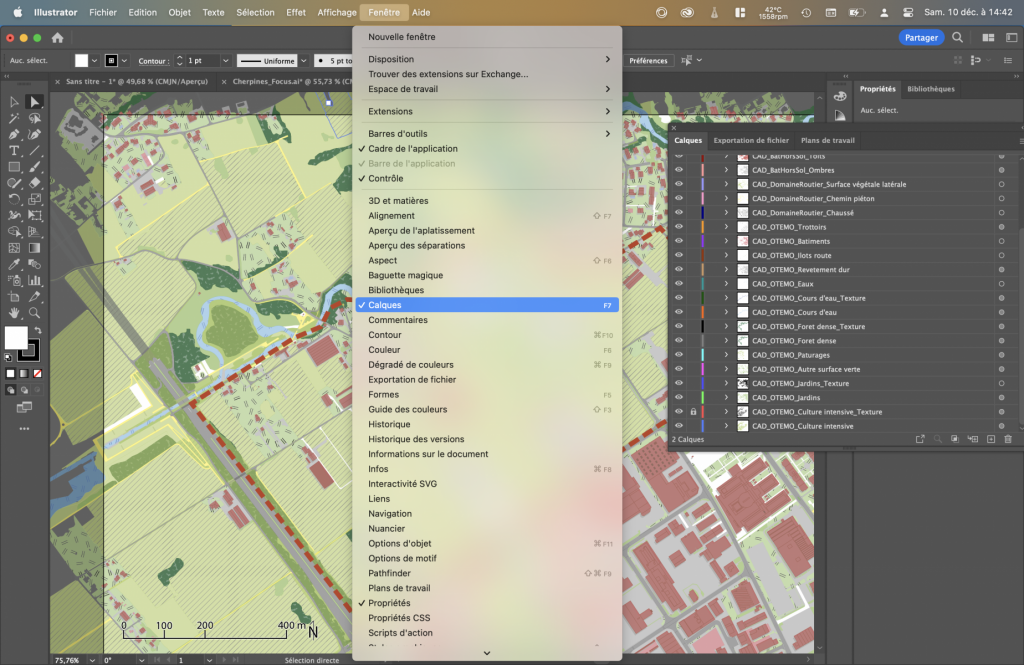Hide the CAD_OTEMO_Batiments layer

[x=679, y=241]
